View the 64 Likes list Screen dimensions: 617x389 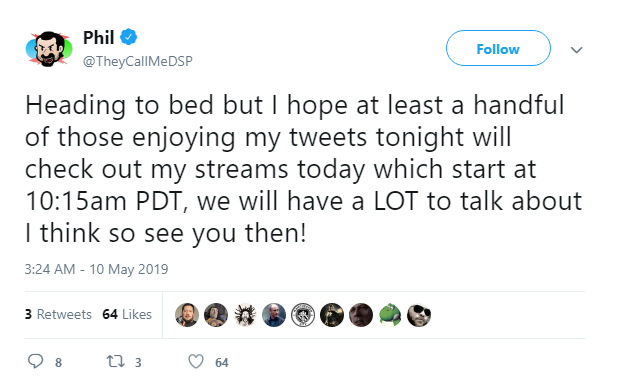[127, 314]
